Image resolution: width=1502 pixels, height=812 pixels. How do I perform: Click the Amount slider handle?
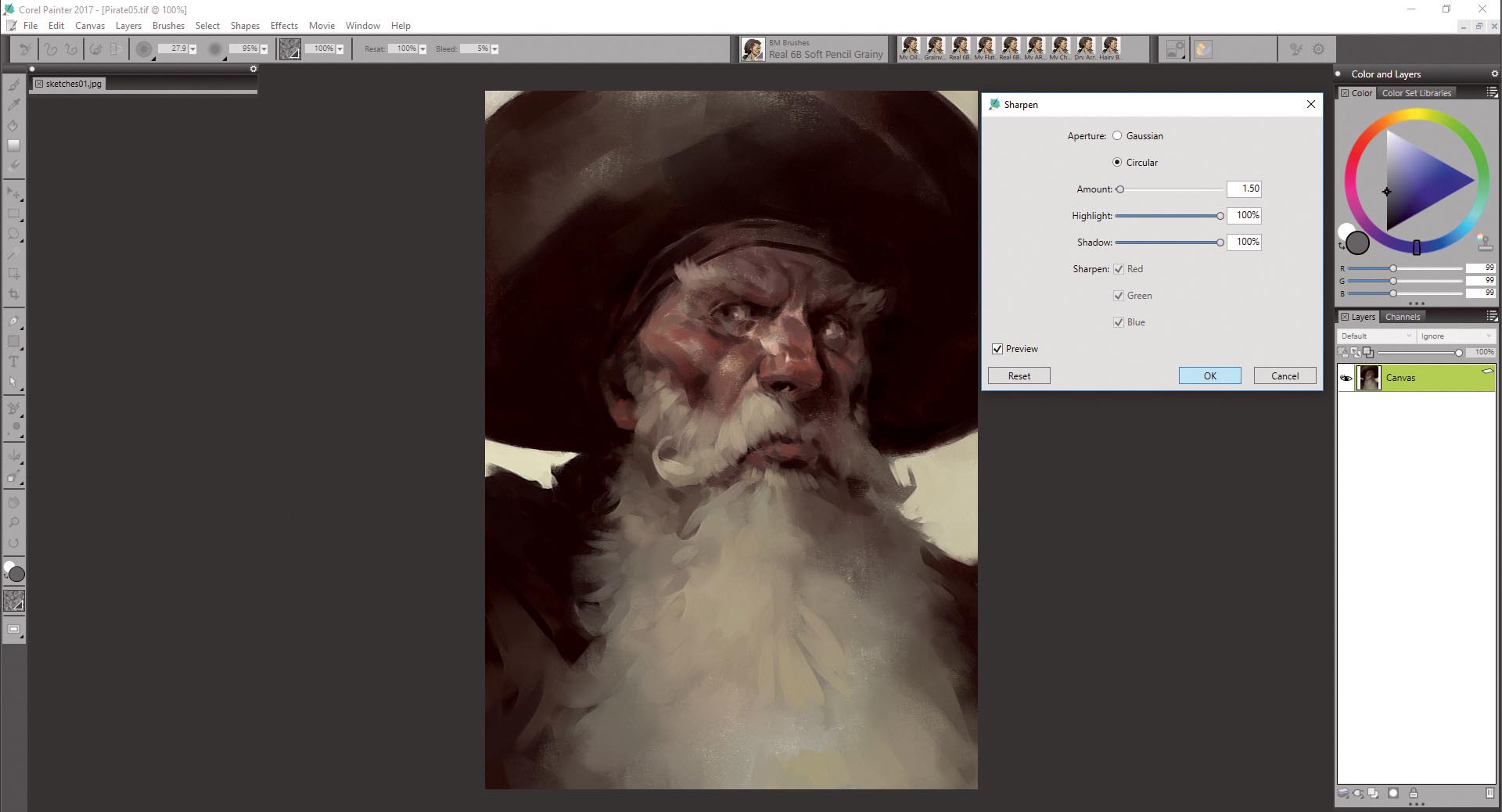(x=1120, y=189)
